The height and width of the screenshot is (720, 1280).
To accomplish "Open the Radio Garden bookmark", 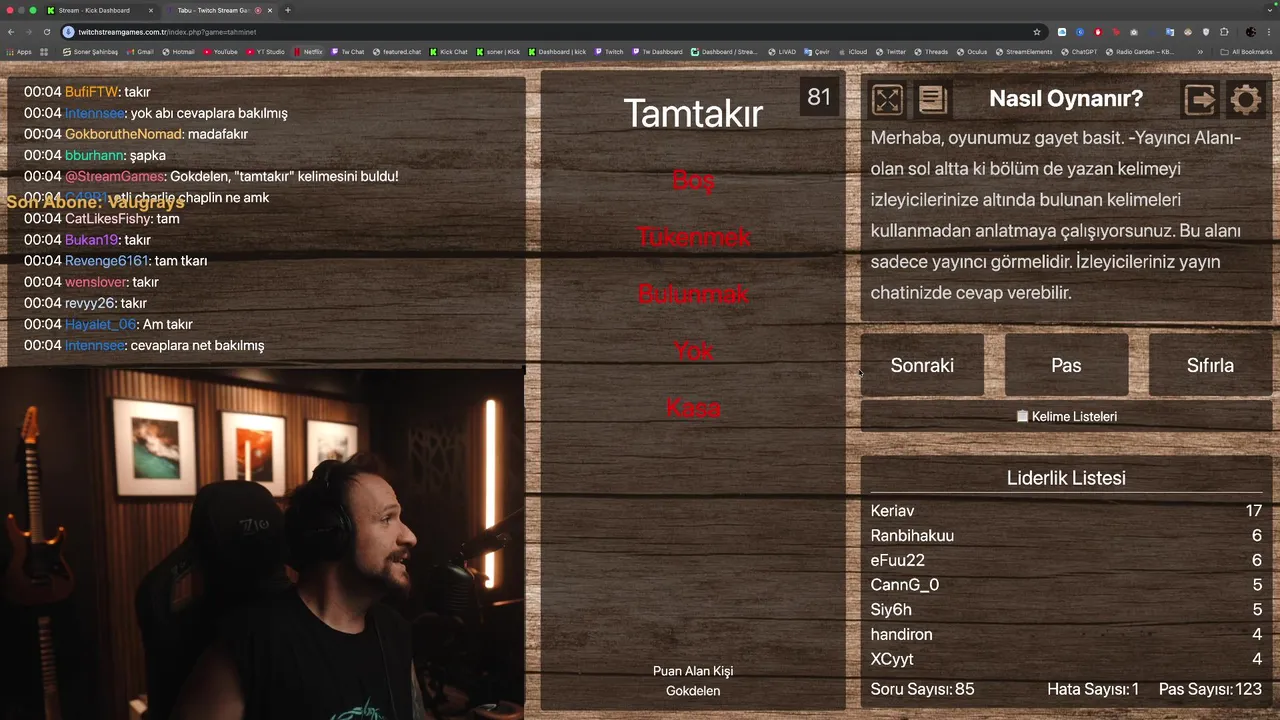I will coord(1139,51).
